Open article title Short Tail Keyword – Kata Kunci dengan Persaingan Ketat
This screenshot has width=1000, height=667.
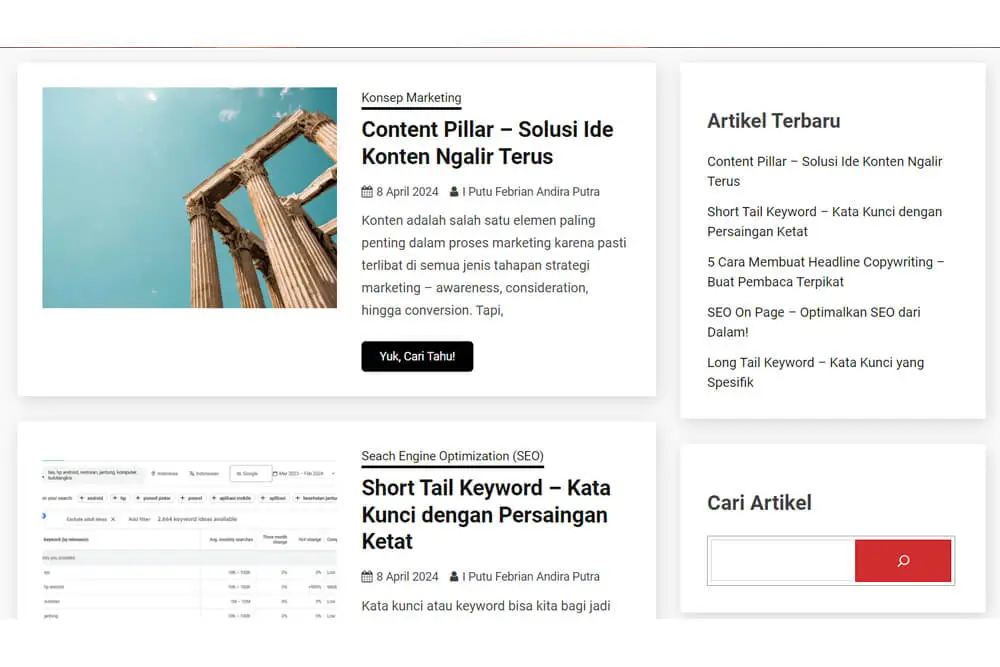coord(486,515)
